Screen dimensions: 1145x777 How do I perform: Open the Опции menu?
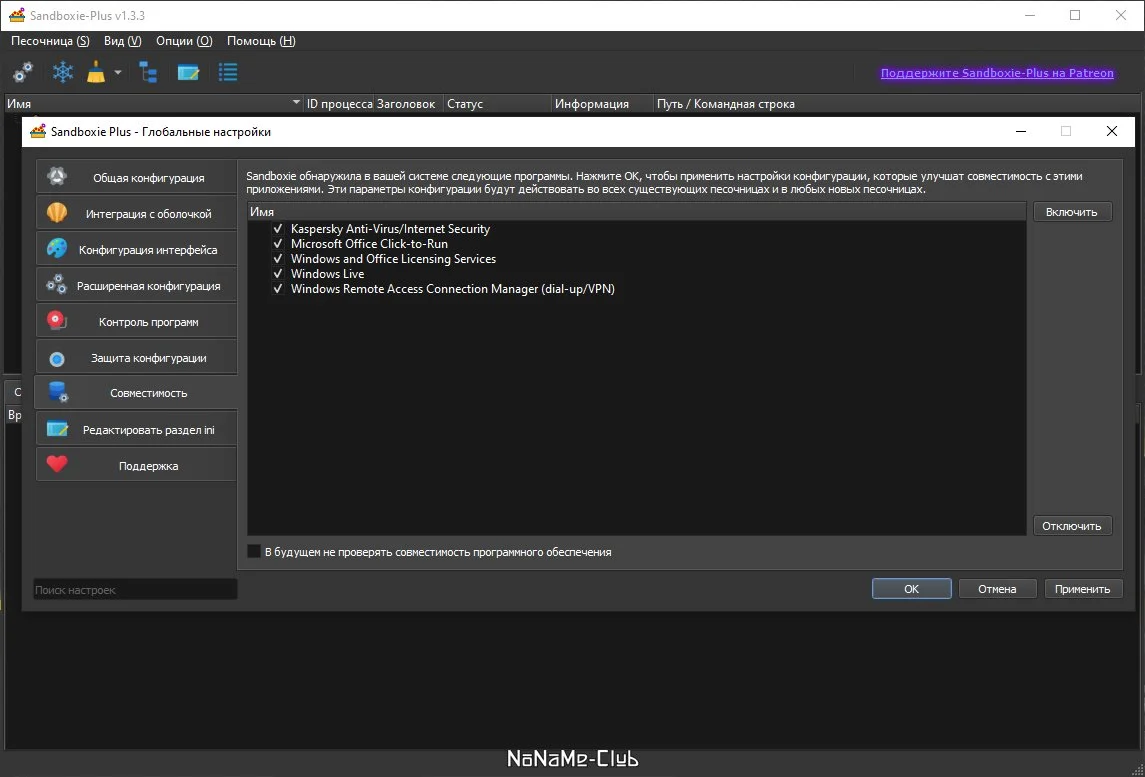point(184,41)
